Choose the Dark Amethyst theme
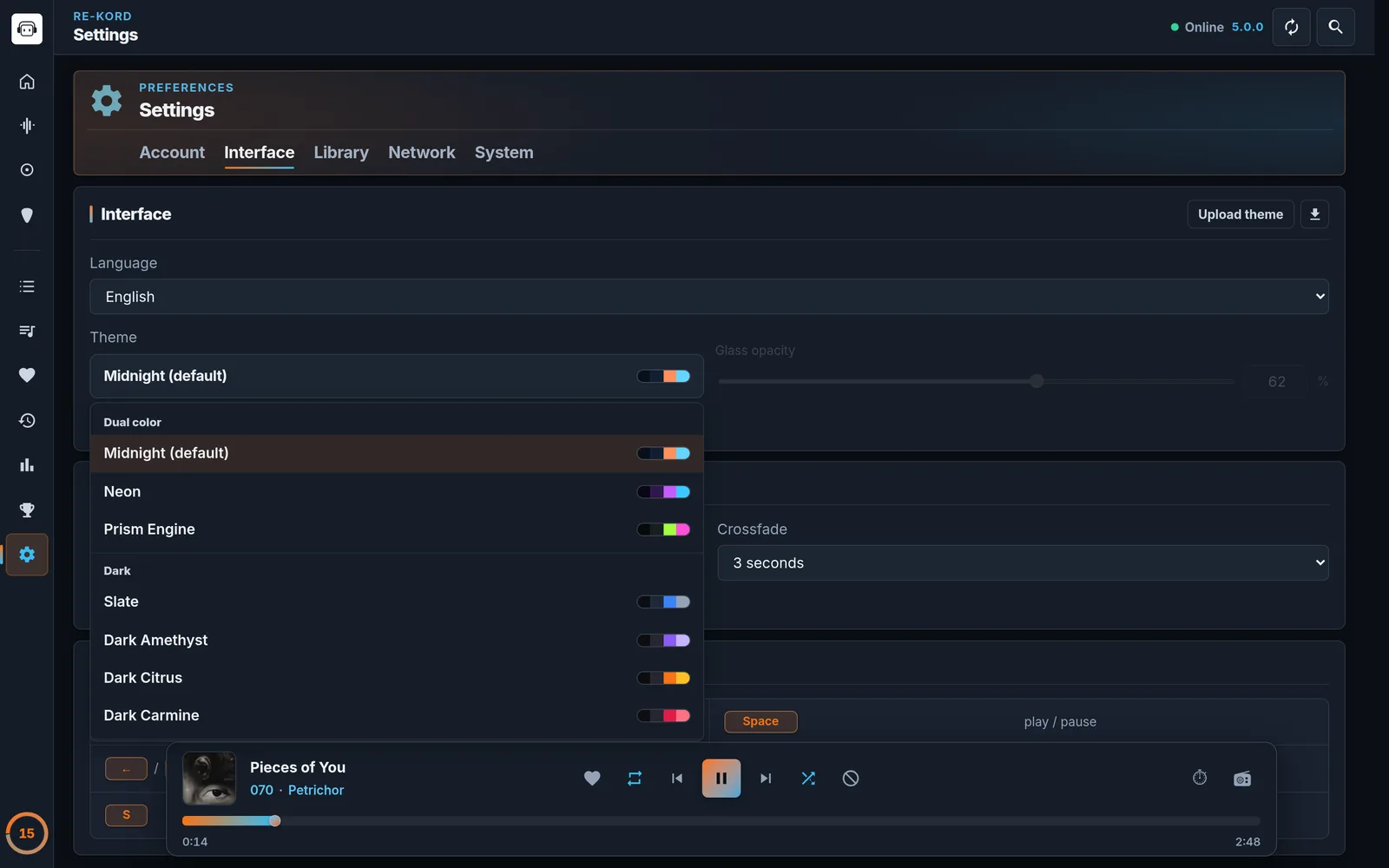The width and height of the screenshot is (1389, 868). coord(397,641)
